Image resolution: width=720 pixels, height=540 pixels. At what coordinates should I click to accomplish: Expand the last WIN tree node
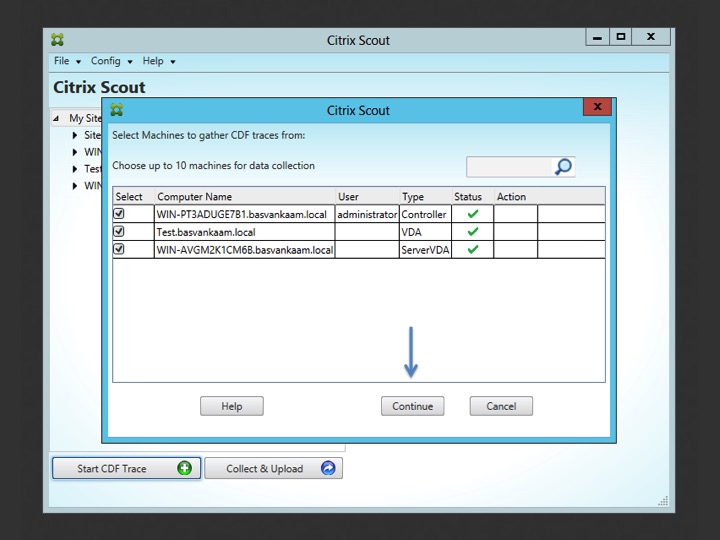[75, 186]
